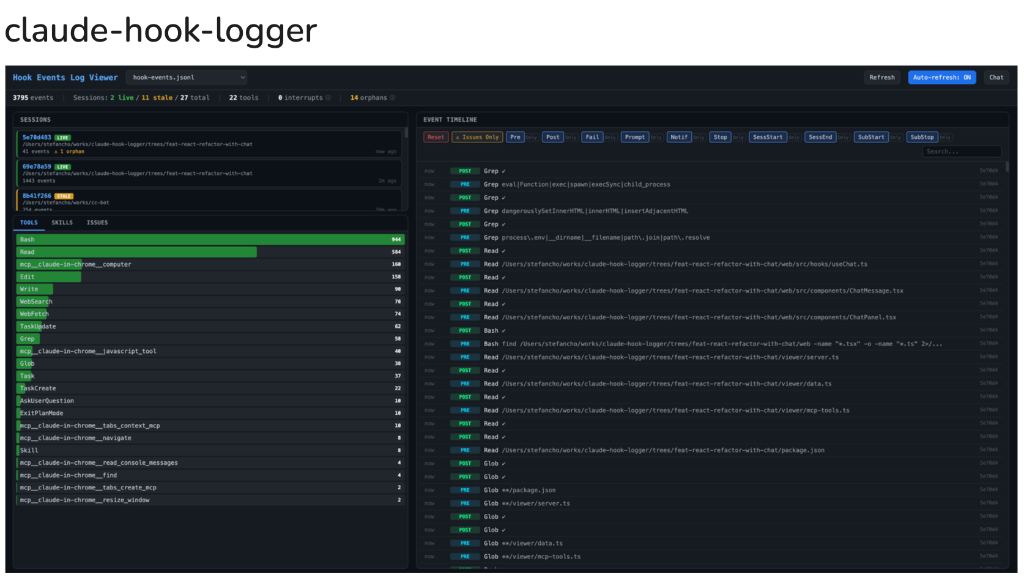Open the Read useChat.ts event
The height and width of the screenshot is (579, 1024).
coord(712,264)
